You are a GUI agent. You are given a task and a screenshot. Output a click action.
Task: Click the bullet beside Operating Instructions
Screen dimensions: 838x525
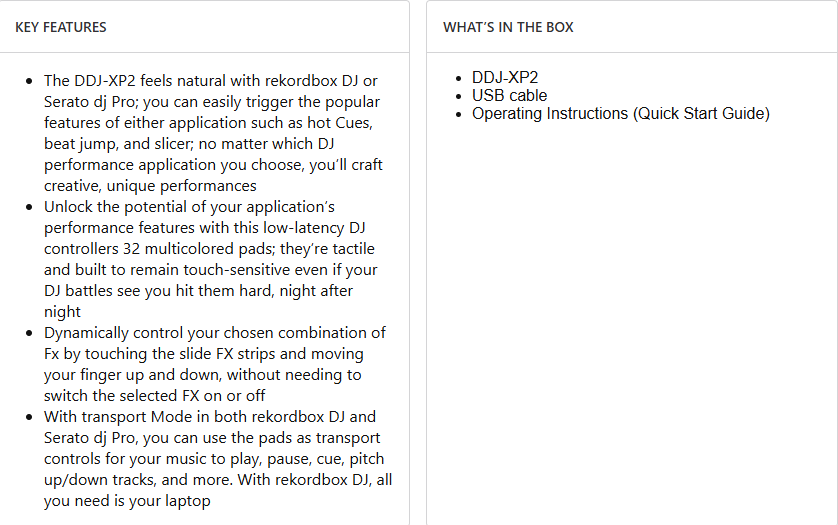click(x=460, y=114)
